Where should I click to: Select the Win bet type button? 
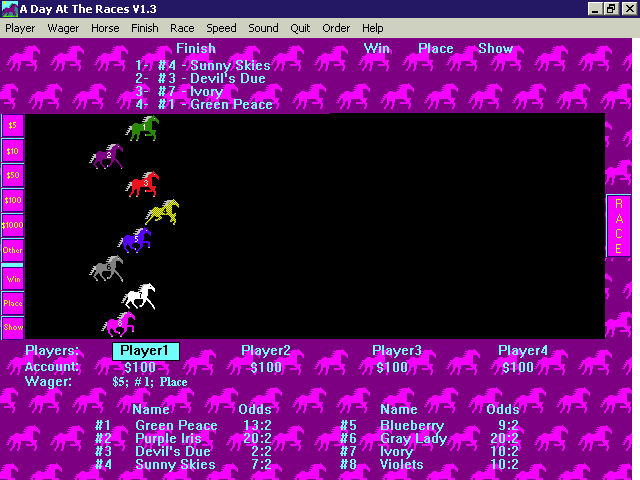pyautogui.click(x=13, y=278)
